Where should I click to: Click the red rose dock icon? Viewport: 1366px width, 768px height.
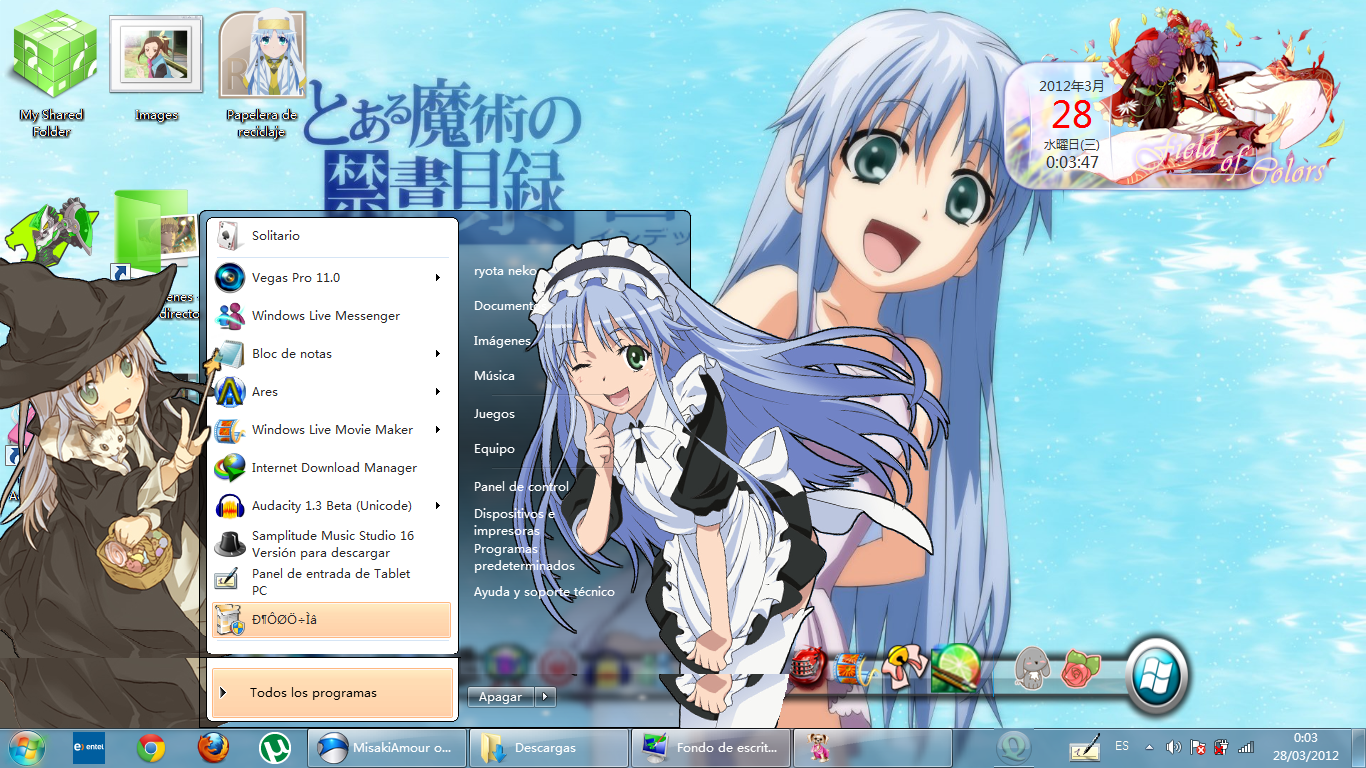(x=1080, y=667)
